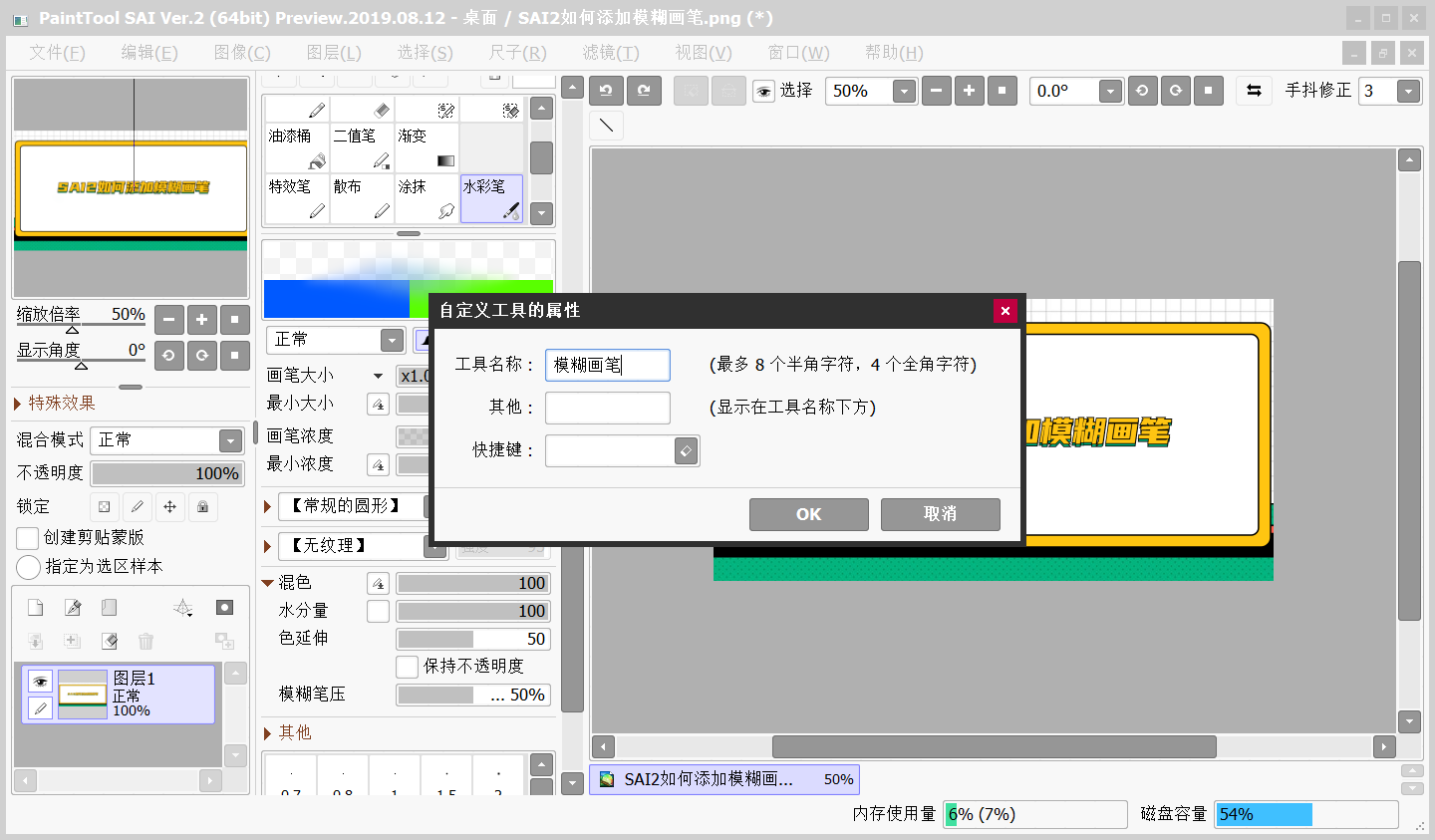Expand the 【常规的圆形】 brush shape section

267,506
